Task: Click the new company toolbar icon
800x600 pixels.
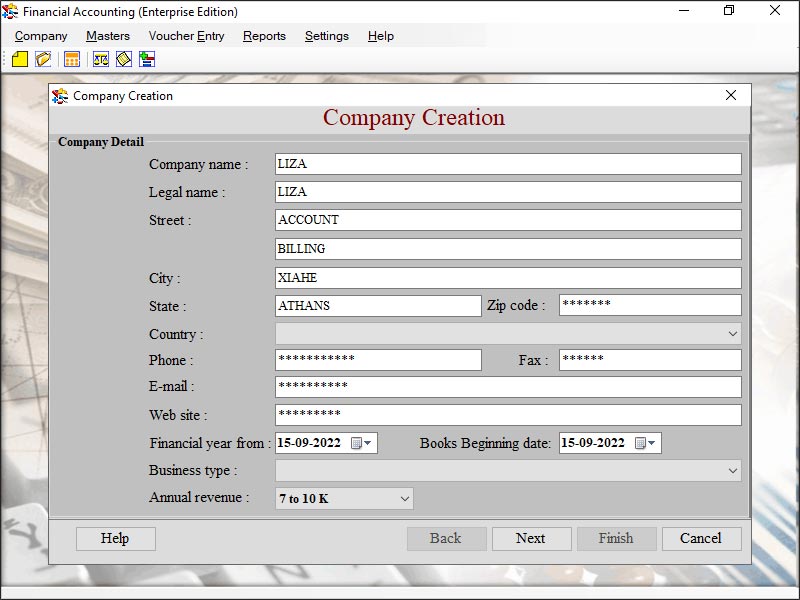Action: point(20,60)
